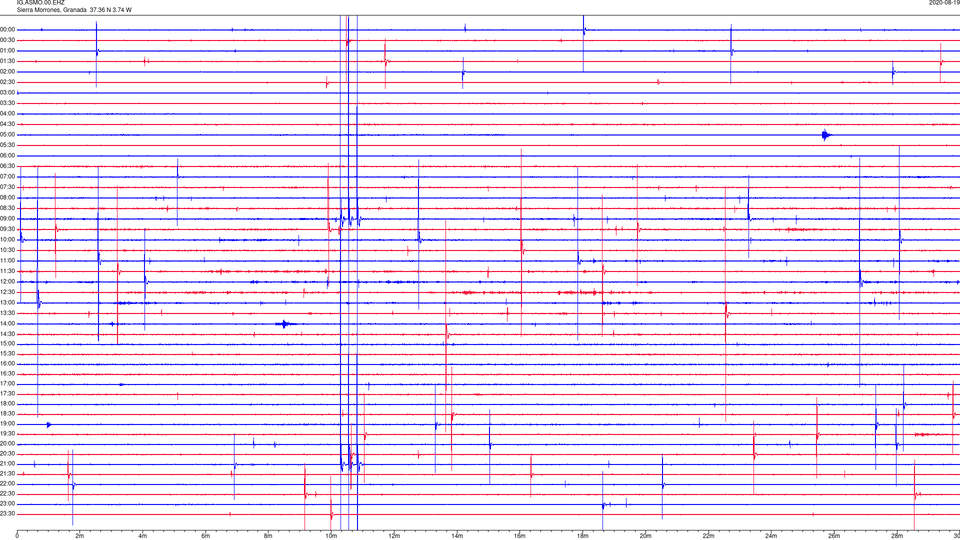Click the 08:00 trace time label
960x540 pixels.
[8, 198]
